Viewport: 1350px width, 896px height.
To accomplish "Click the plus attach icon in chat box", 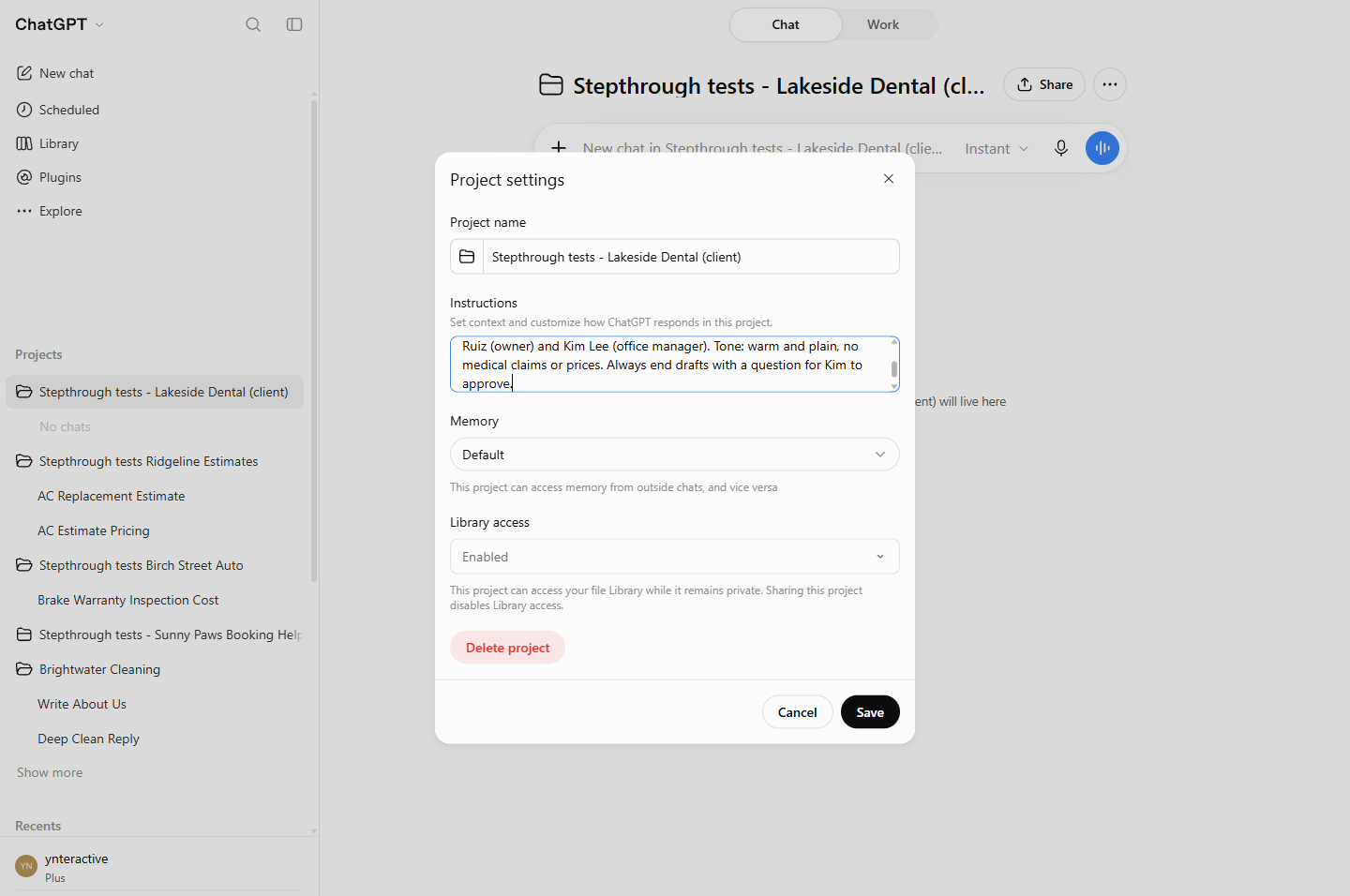I will 559,148.
